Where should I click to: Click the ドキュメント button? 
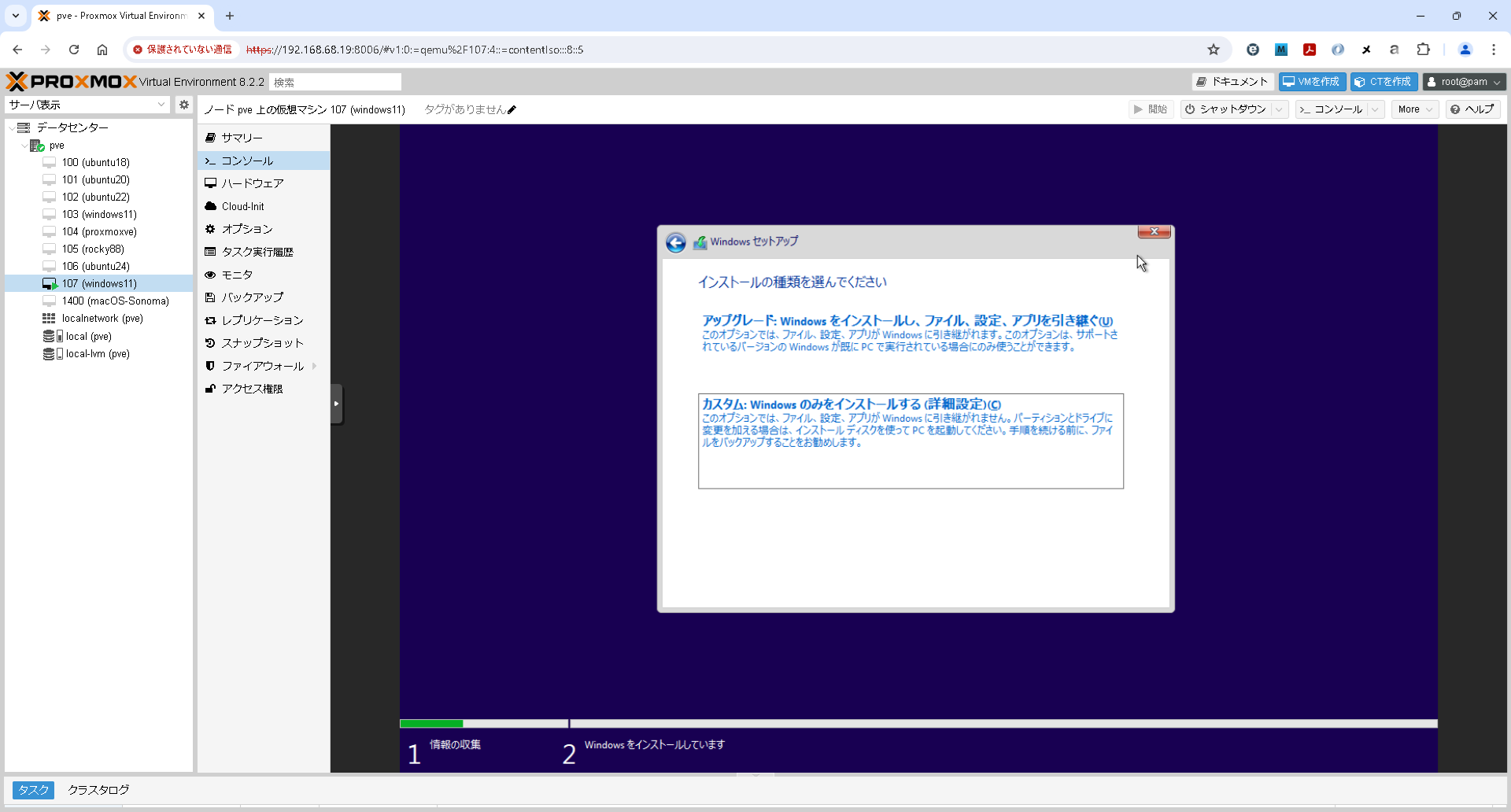coord(1232,82)
